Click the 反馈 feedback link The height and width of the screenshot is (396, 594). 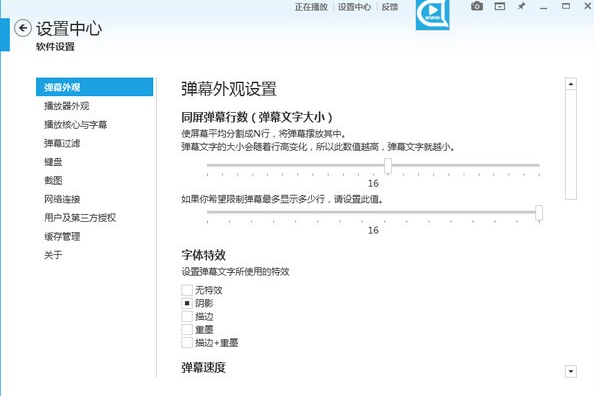(389, 7)
